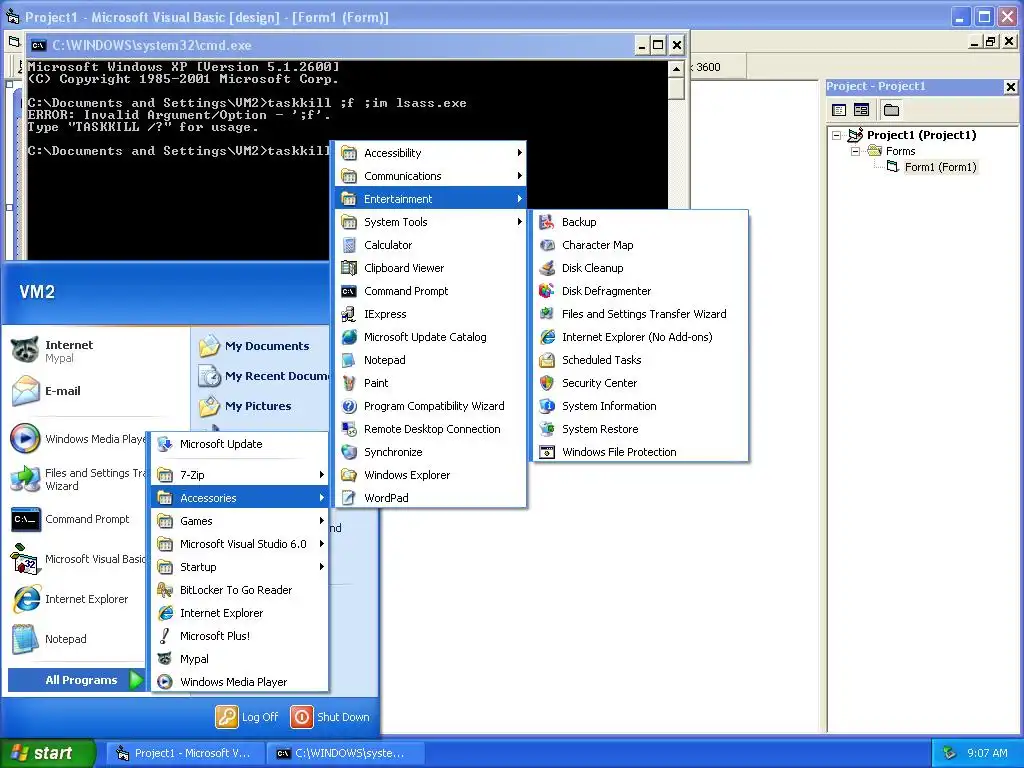Click cmd window scrollbar up arrow
Image resolution: width=1024 pixels, height=768 pixels.
(677, 69)
